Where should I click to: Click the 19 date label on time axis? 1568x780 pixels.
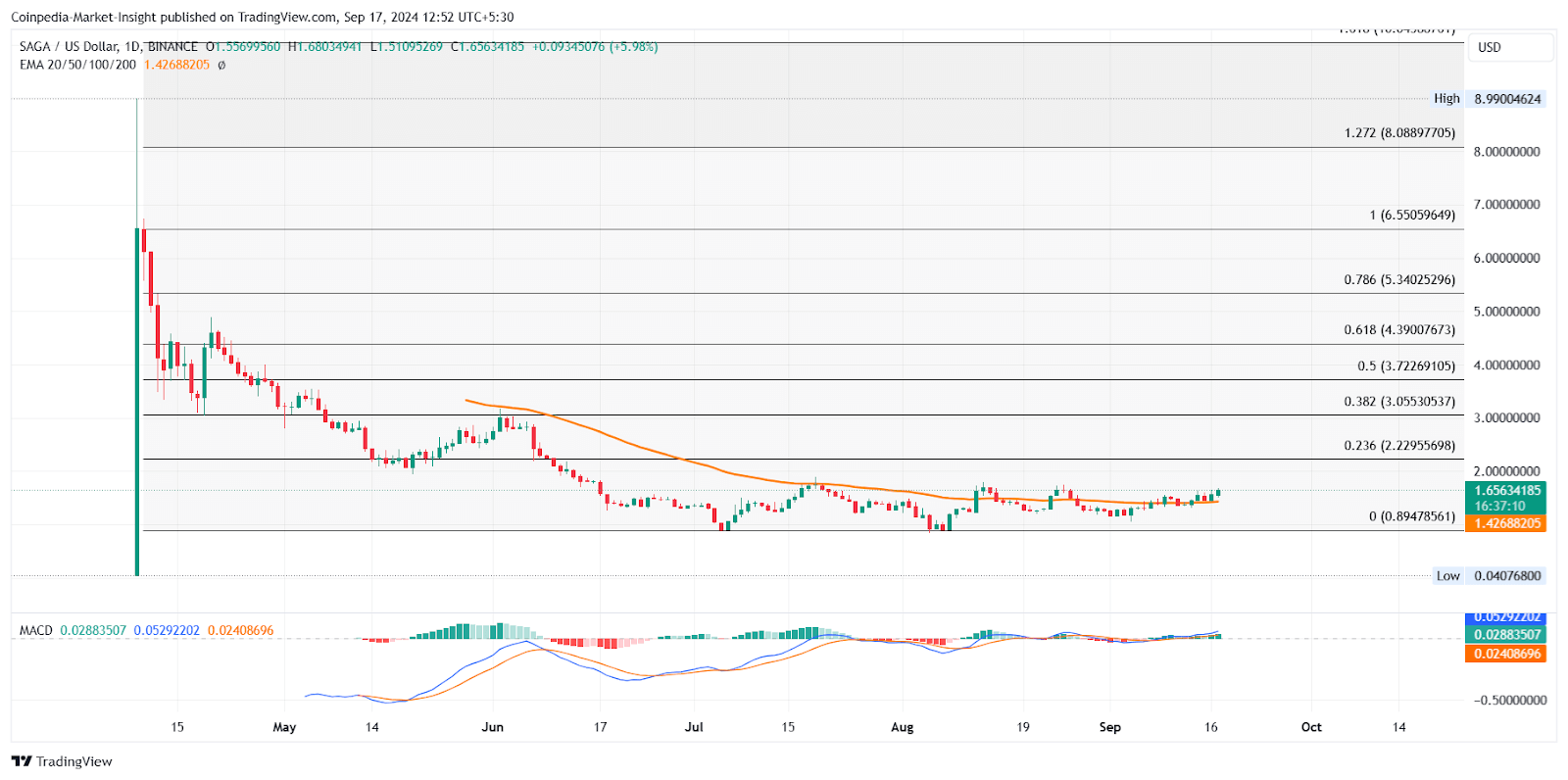click(1023, 727)
